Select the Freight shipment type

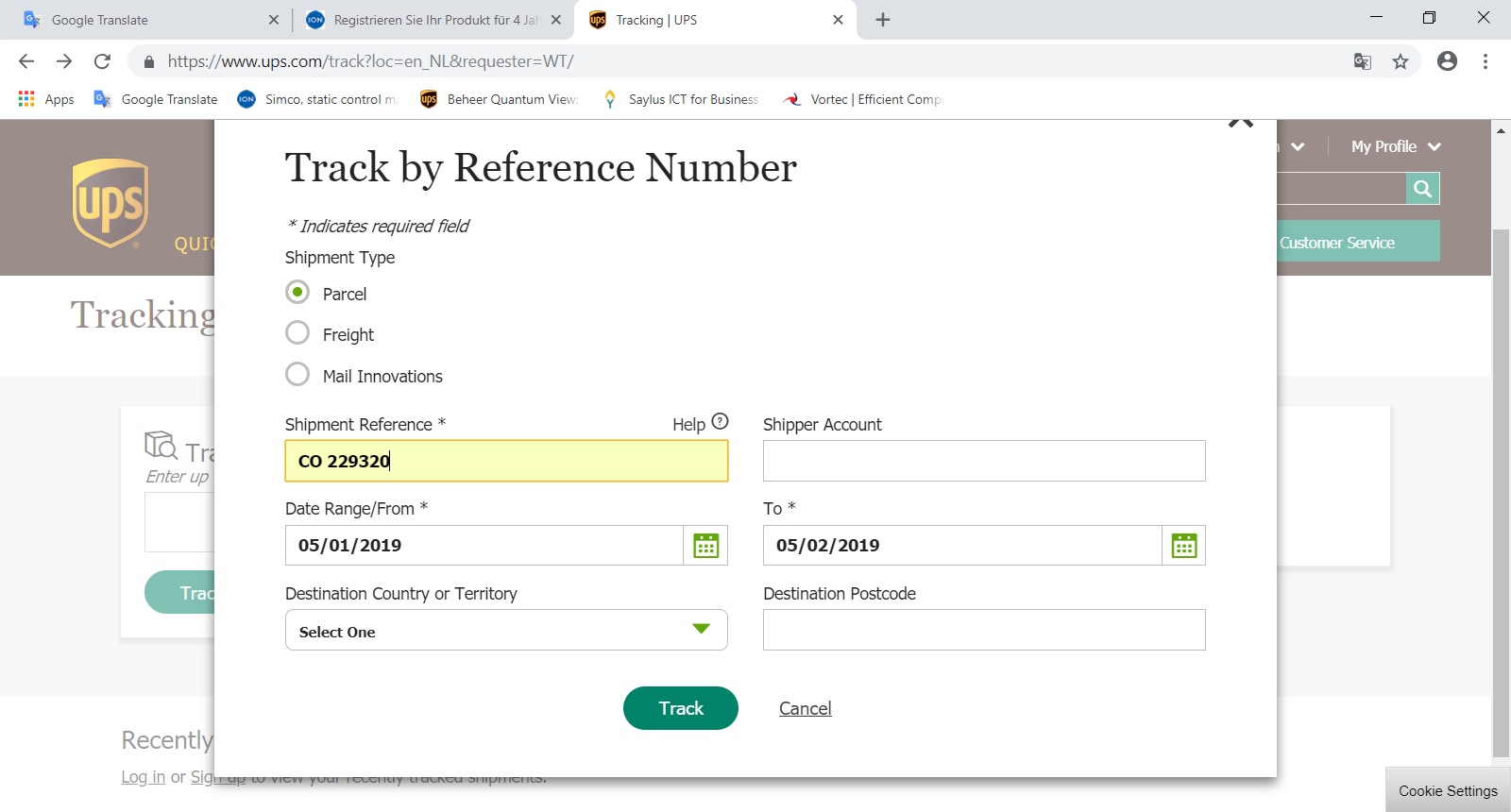pyautogui.click(x=297, y=332)
